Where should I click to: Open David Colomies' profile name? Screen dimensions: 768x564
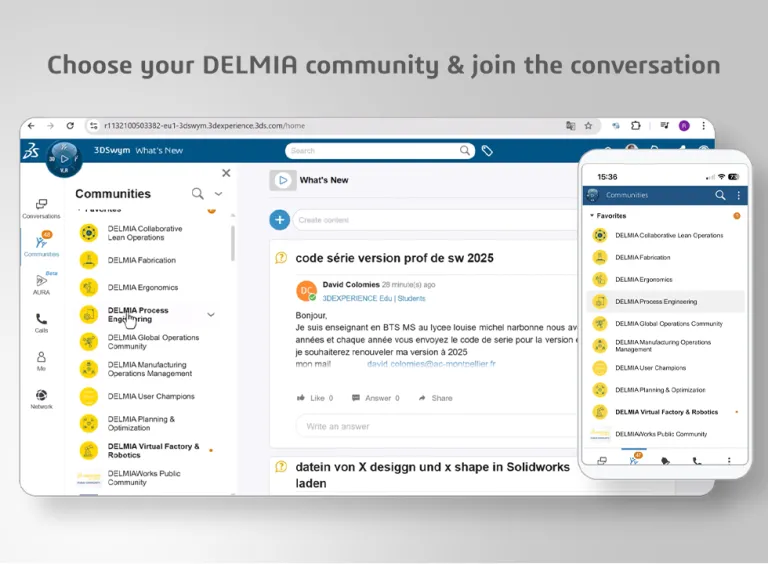pos(351,284)
